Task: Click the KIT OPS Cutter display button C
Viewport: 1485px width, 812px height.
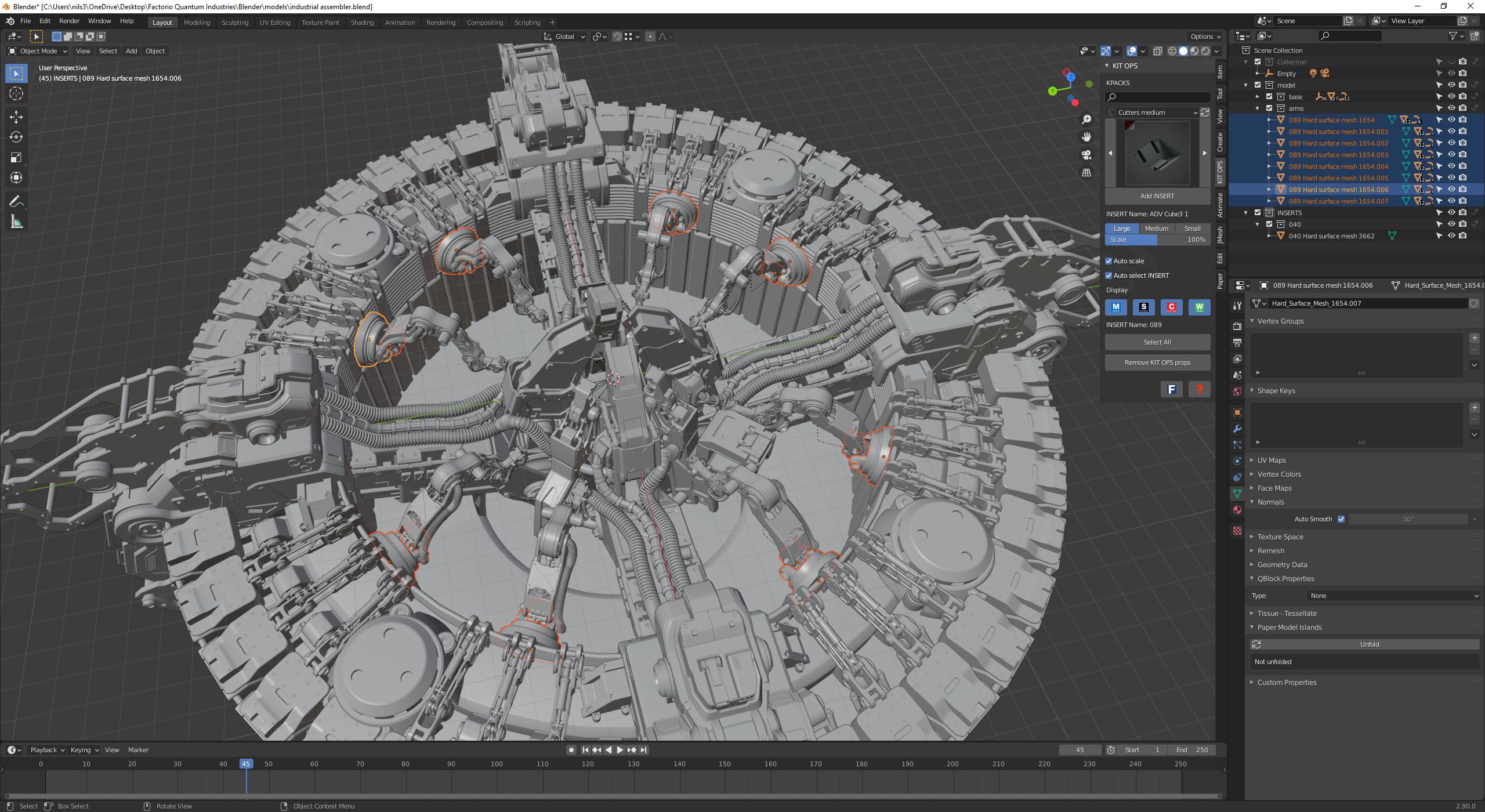Action: click(1172, 307)
